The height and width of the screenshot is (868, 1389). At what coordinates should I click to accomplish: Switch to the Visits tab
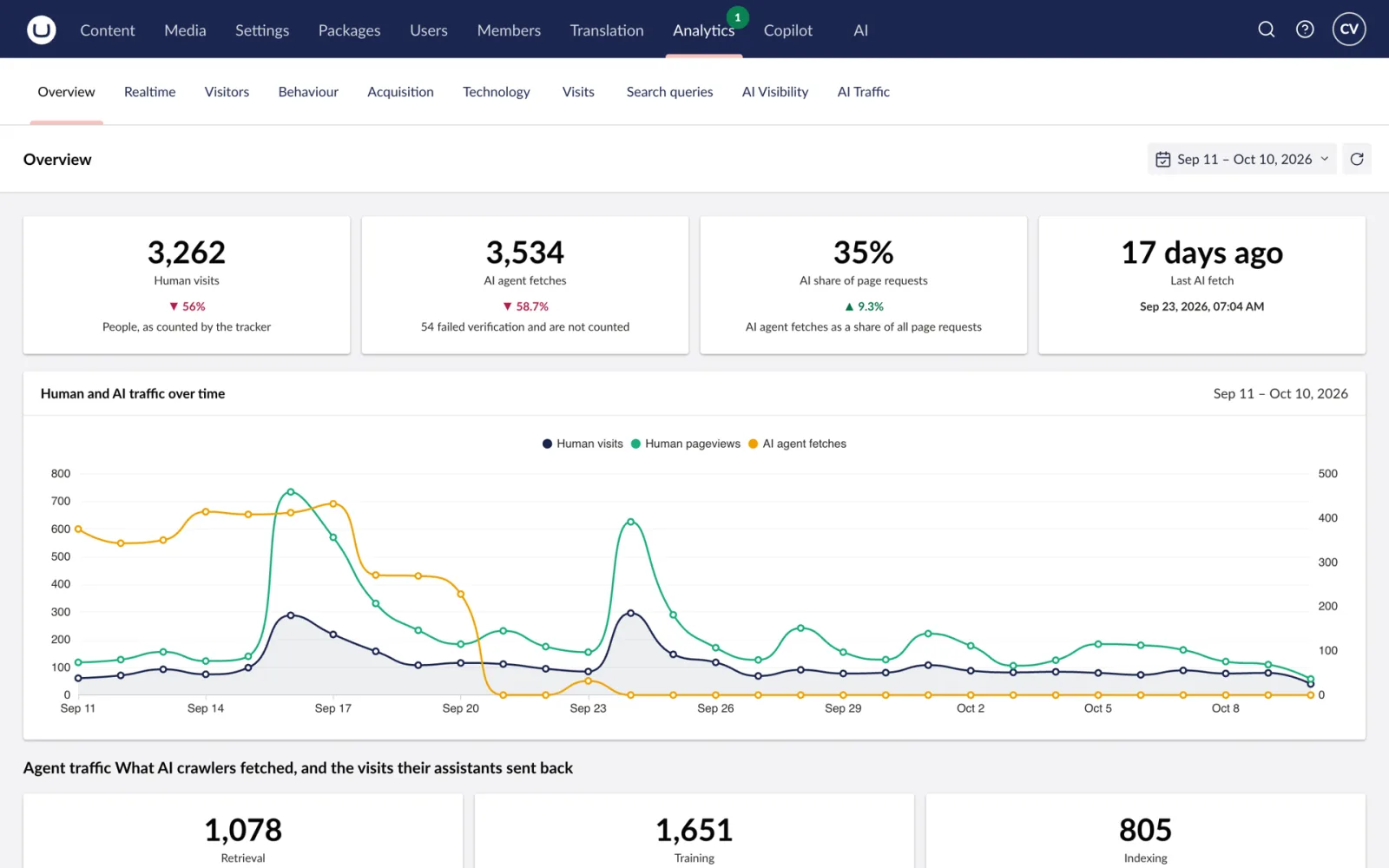578,92
